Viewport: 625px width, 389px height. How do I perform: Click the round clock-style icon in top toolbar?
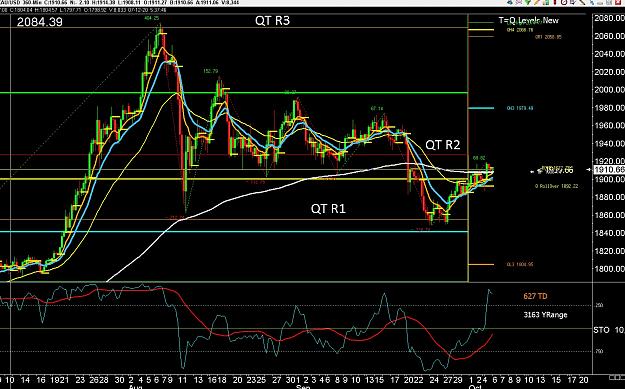click(x=564, y=2)
